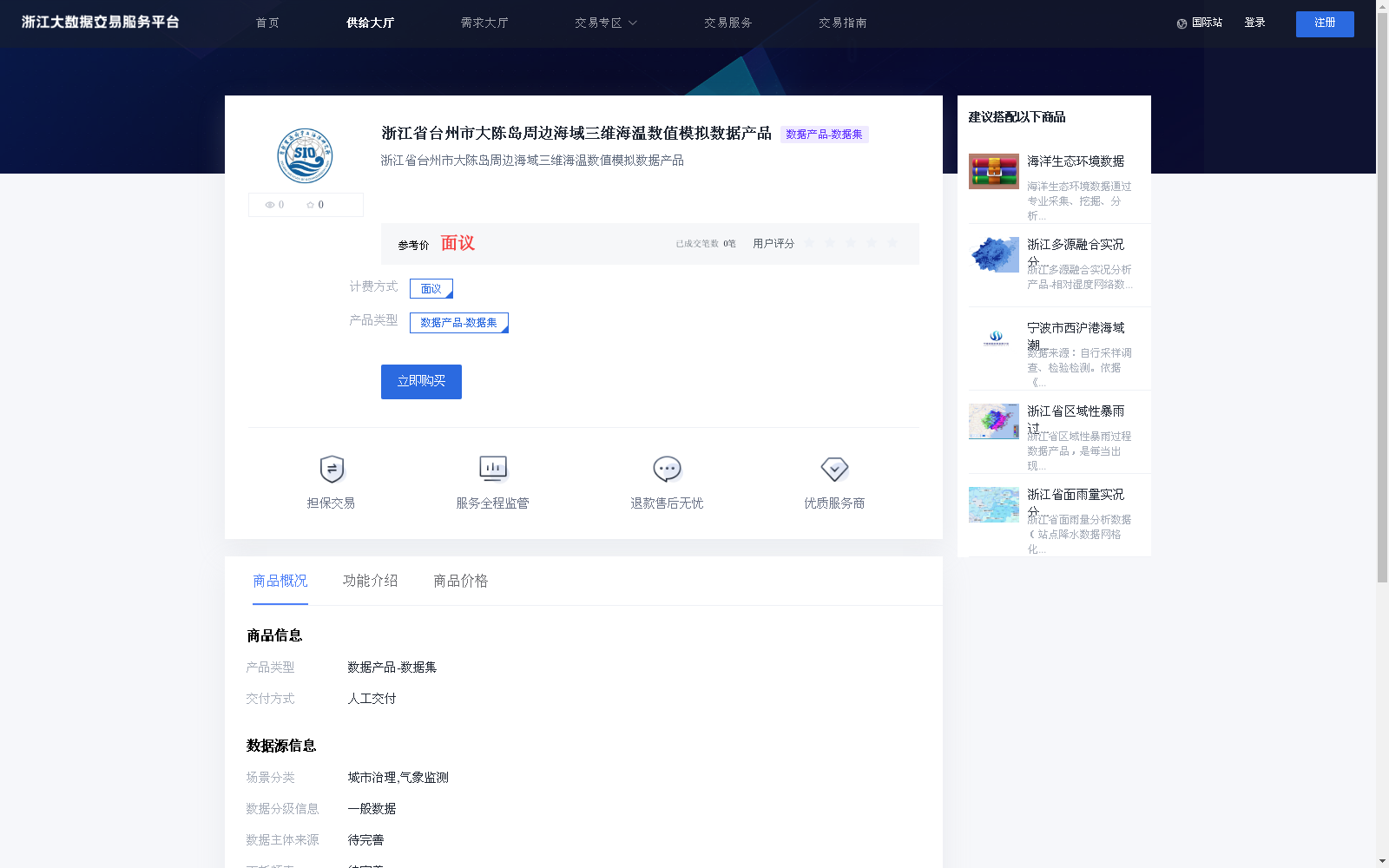The image size is (1389, 868).
Task: Open the 数据产品-数据集 product type selector
Action: [x=458, y=322]
